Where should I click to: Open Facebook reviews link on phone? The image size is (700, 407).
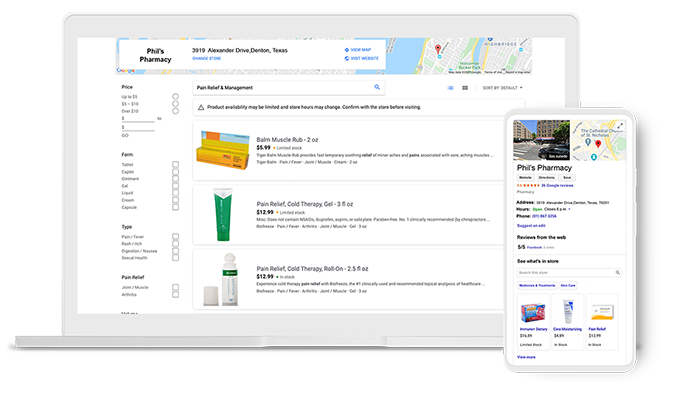click(x=534, y=247)
